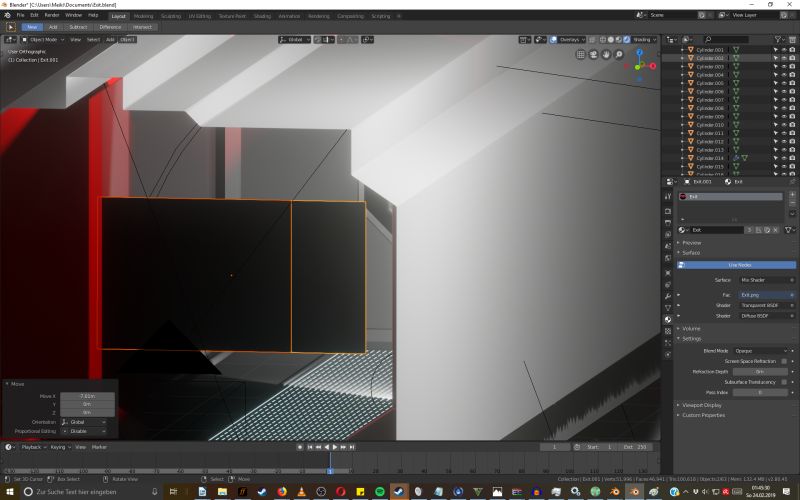Open the Object Data properties tab icon
This screenshot has width=800, height=500.
(x=668, y=308)
